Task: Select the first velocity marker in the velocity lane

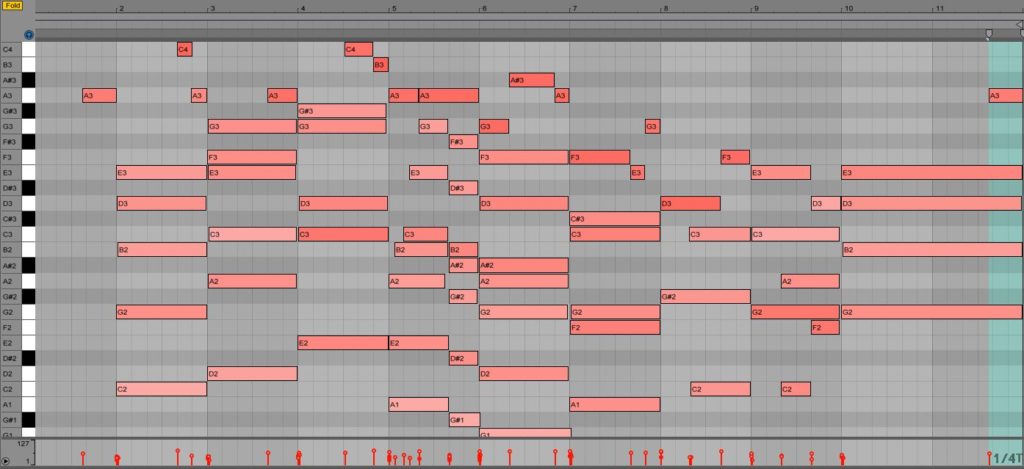Action: (x=84, y=457)
